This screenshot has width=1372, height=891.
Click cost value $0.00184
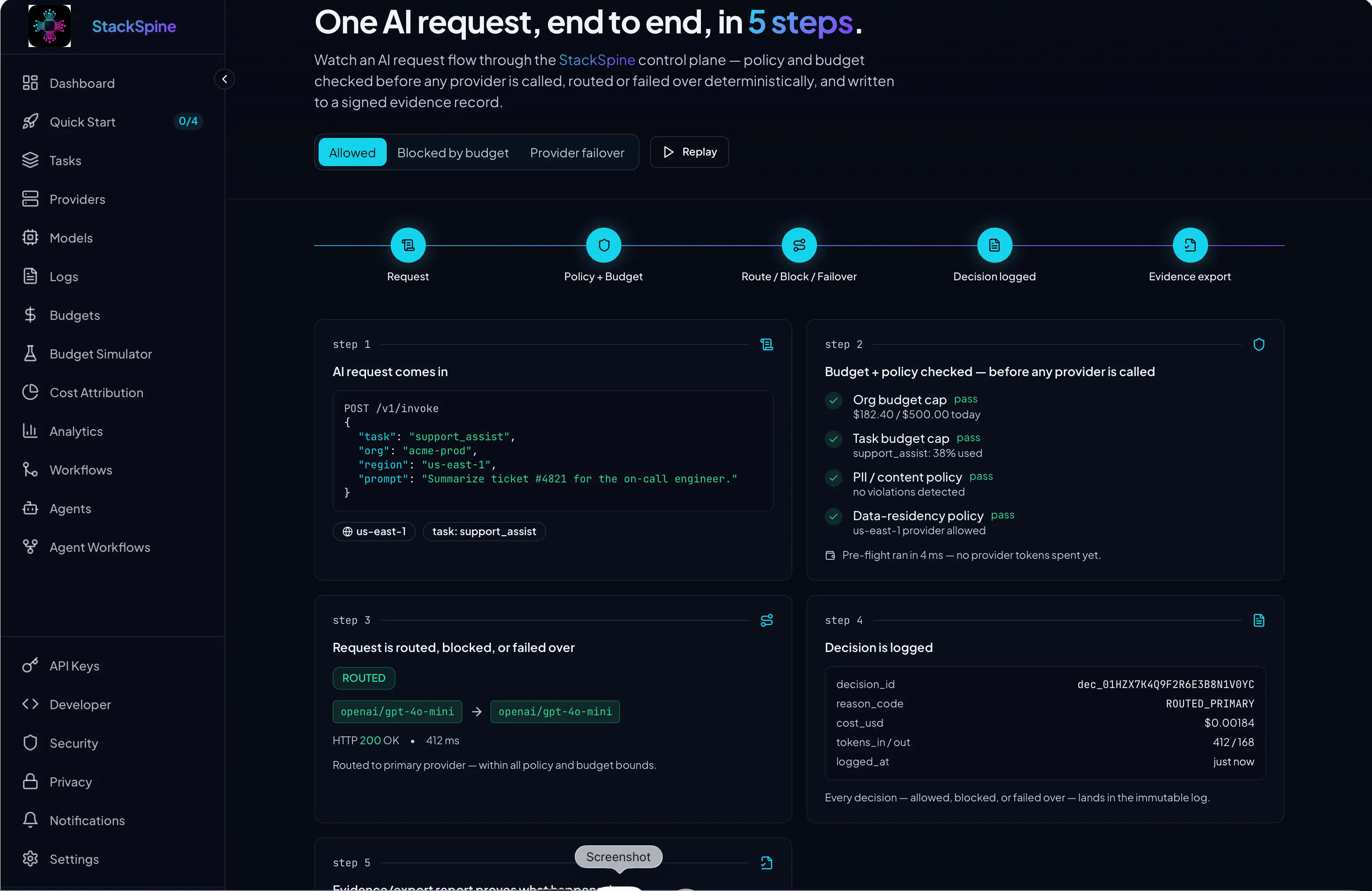click(x=1229, y=722)
